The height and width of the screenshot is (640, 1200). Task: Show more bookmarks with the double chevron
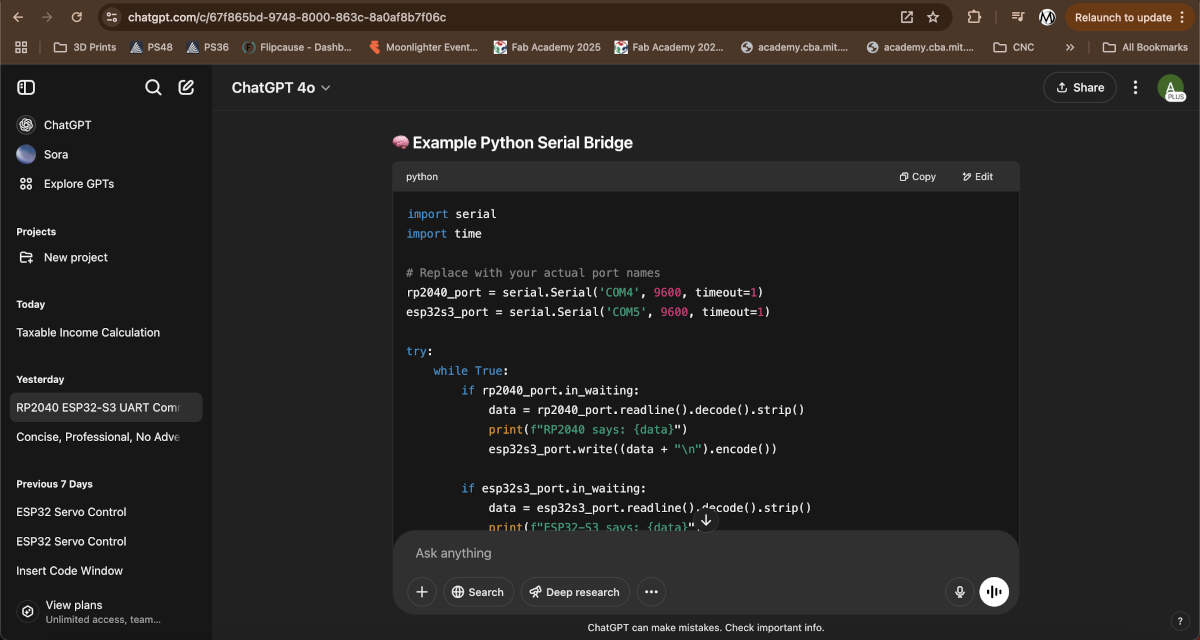pos(1070,47)
